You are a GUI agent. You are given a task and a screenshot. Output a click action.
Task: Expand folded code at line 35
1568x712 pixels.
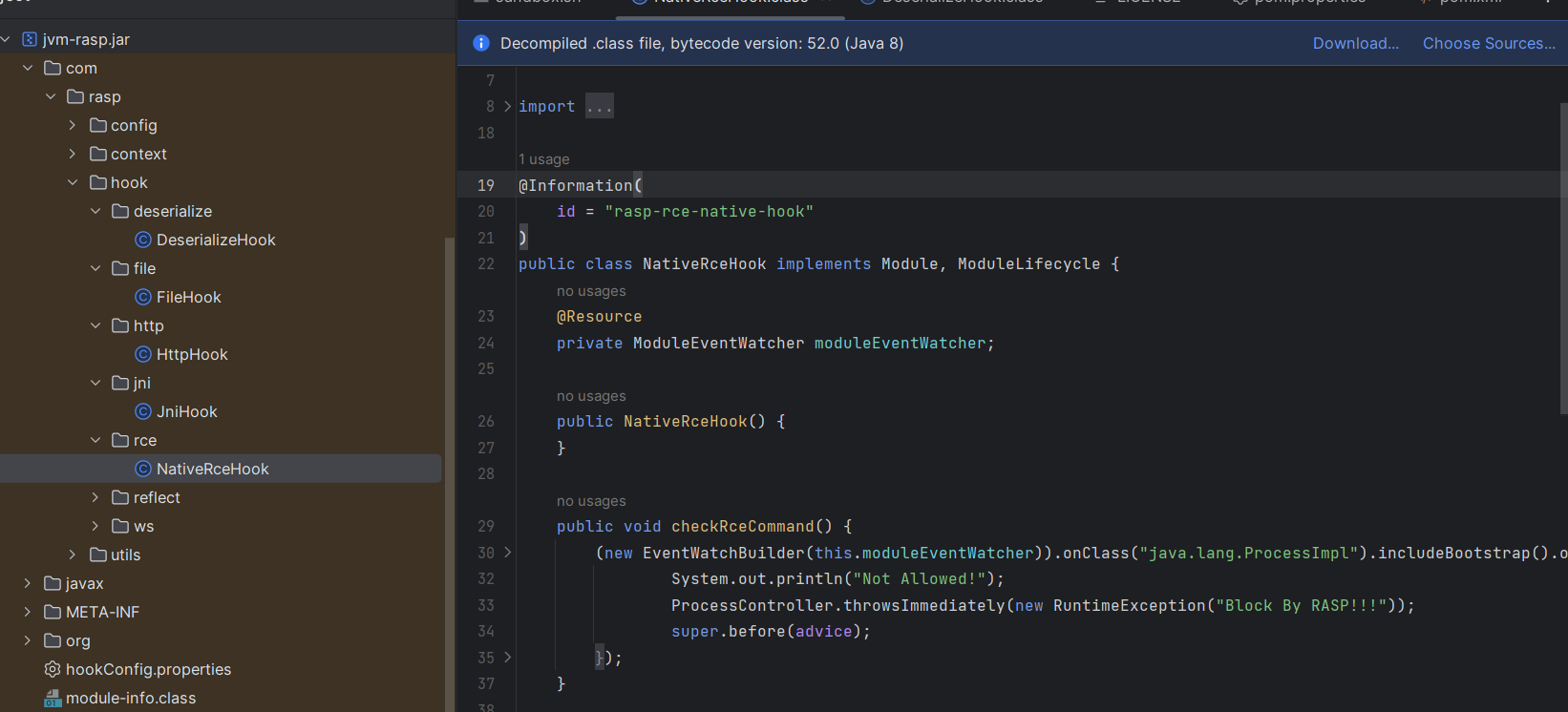click(508, 658)
